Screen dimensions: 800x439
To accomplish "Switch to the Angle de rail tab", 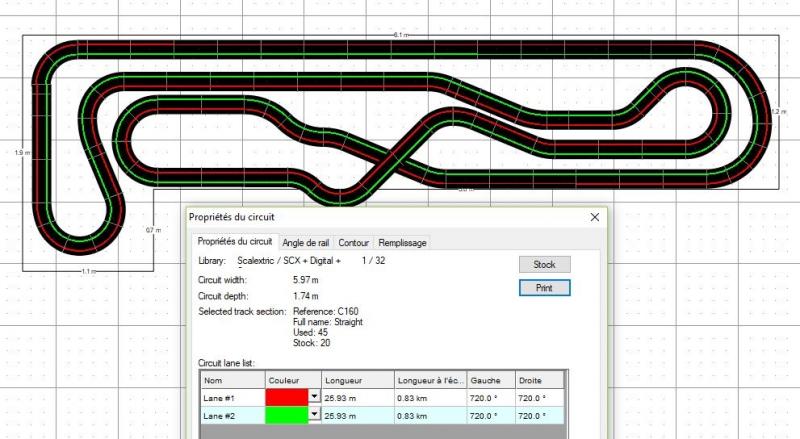I will 307,242.
